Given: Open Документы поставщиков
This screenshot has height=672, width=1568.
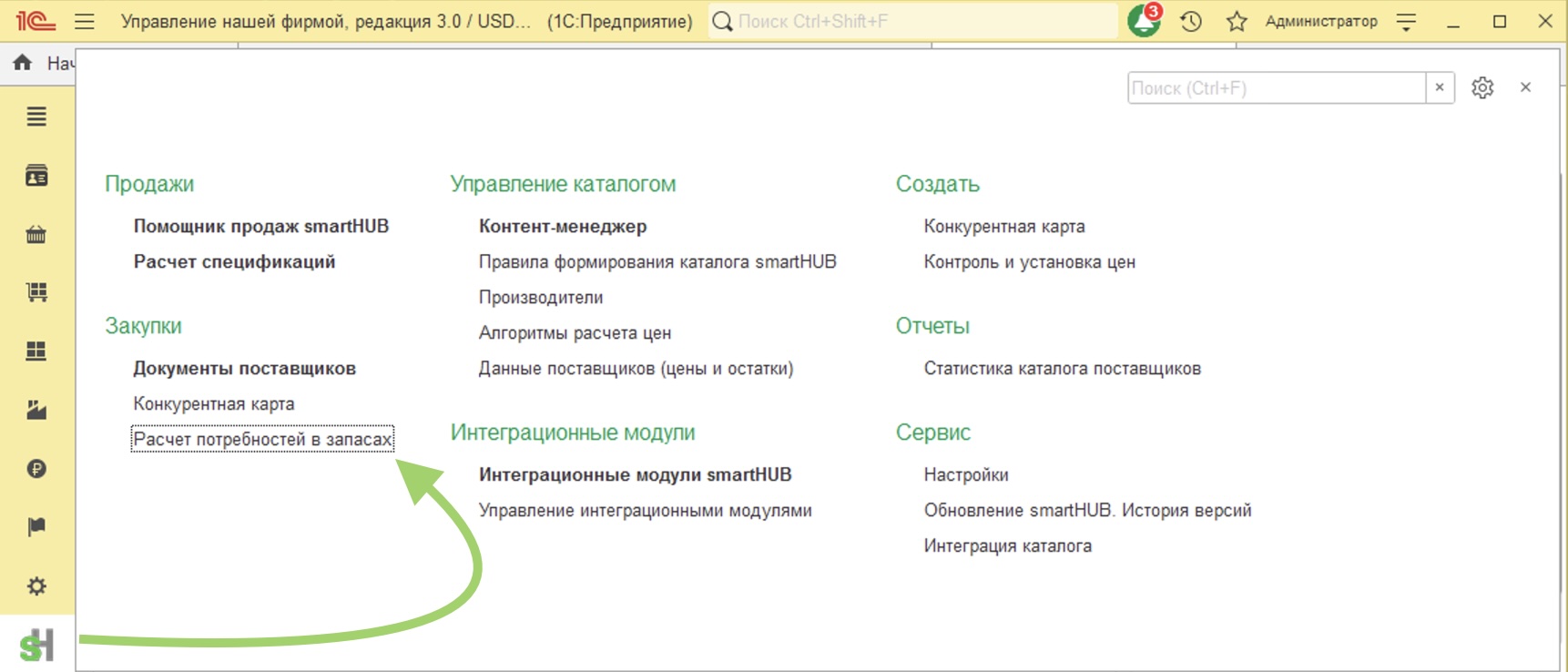Looking at the screenshot, I should 244,368.
